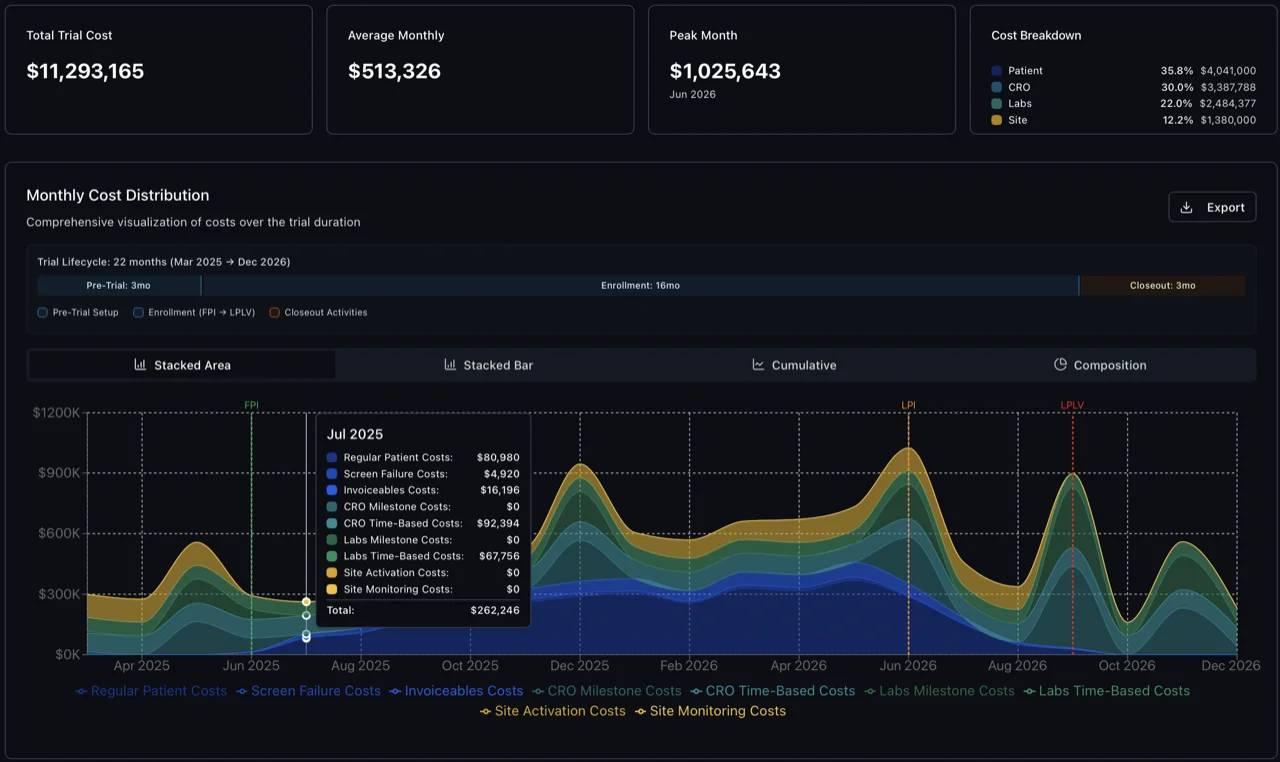
Task: Click the LPI marker on the chart
Action: point(908,406)
